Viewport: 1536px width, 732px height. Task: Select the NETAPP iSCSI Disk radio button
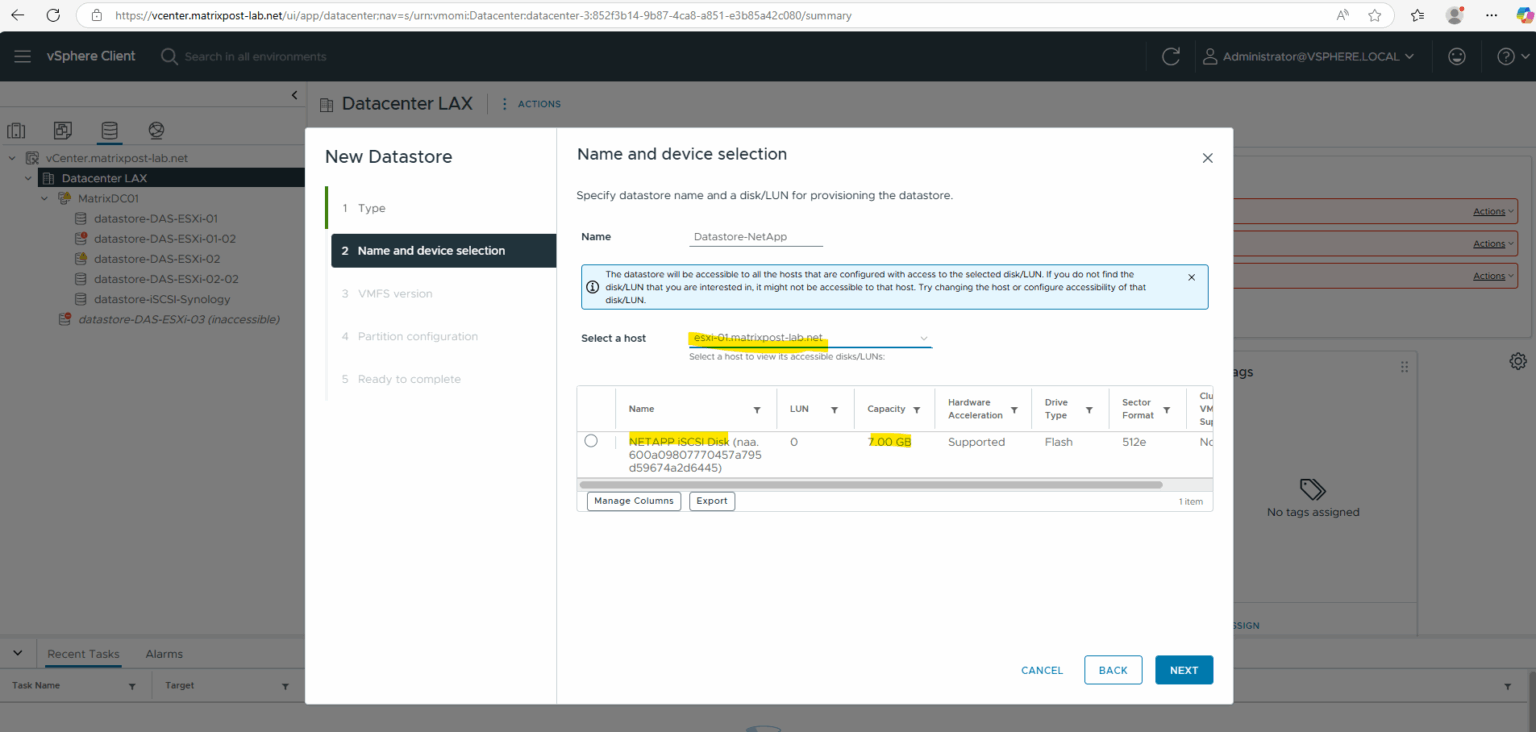(590, 440)
